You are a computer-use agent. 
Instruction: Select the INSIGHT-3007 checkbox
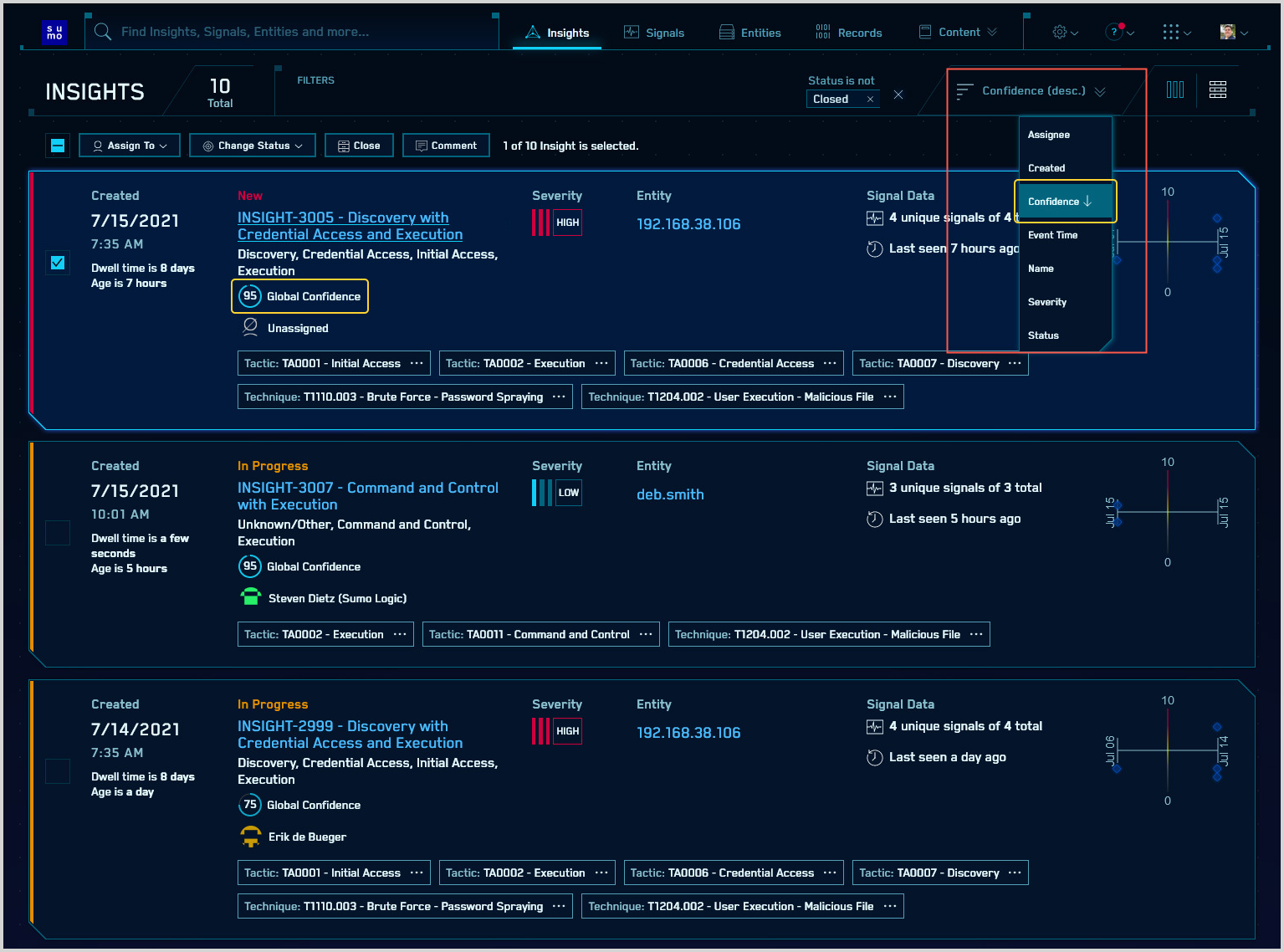pos(58,533)
